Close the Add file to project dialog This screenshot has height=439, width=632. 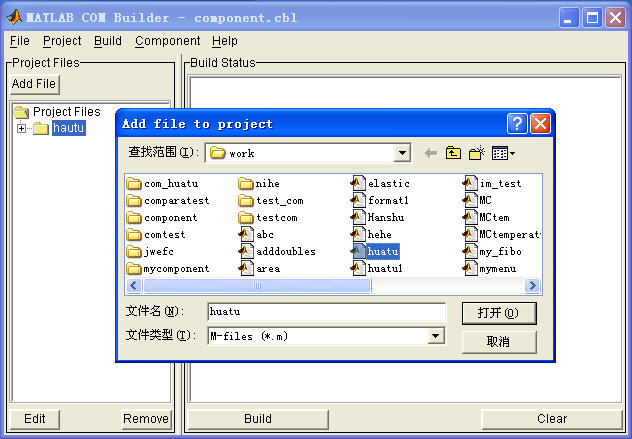(541, 123)
